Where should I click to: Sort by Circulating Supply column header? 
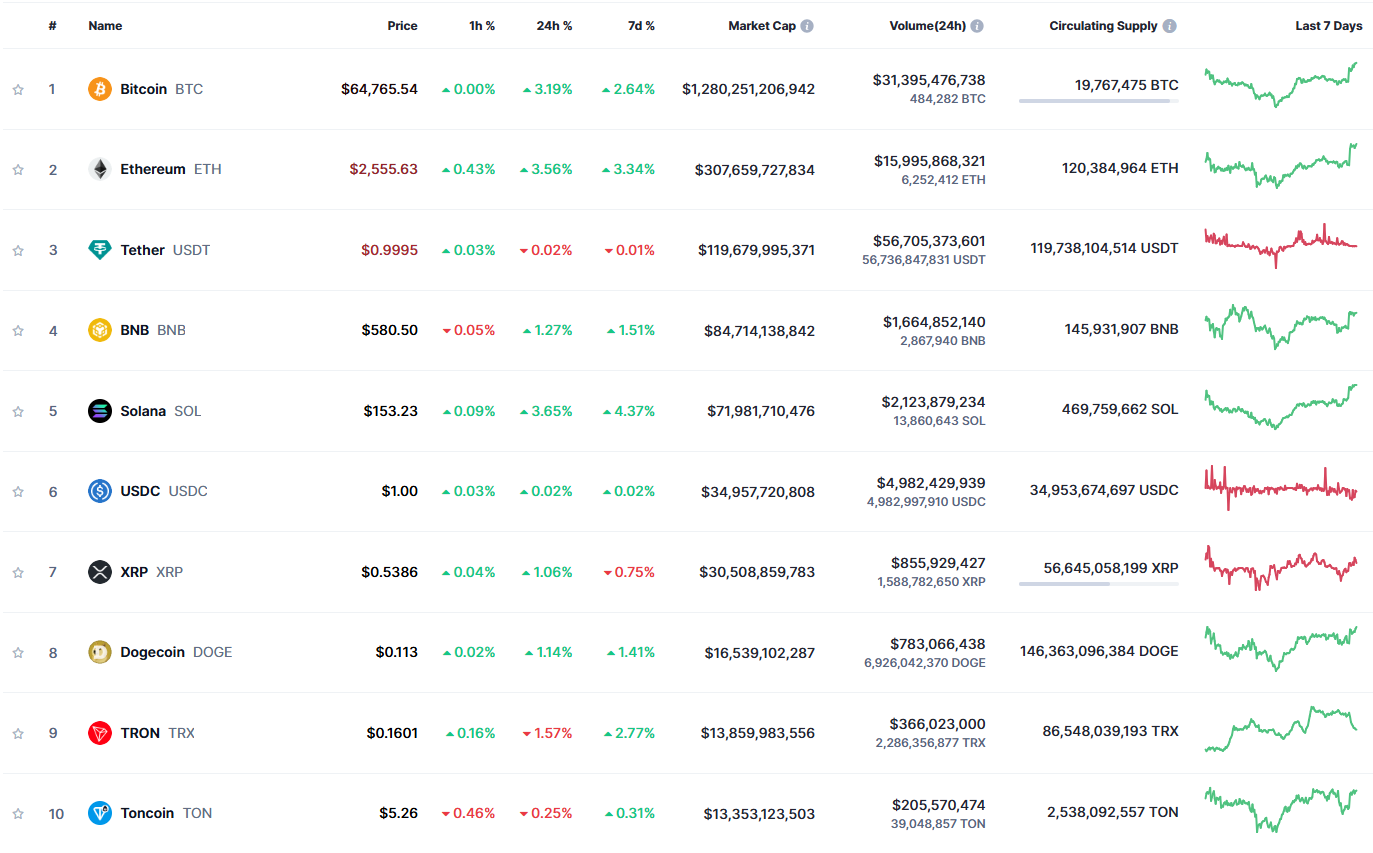1103,26
